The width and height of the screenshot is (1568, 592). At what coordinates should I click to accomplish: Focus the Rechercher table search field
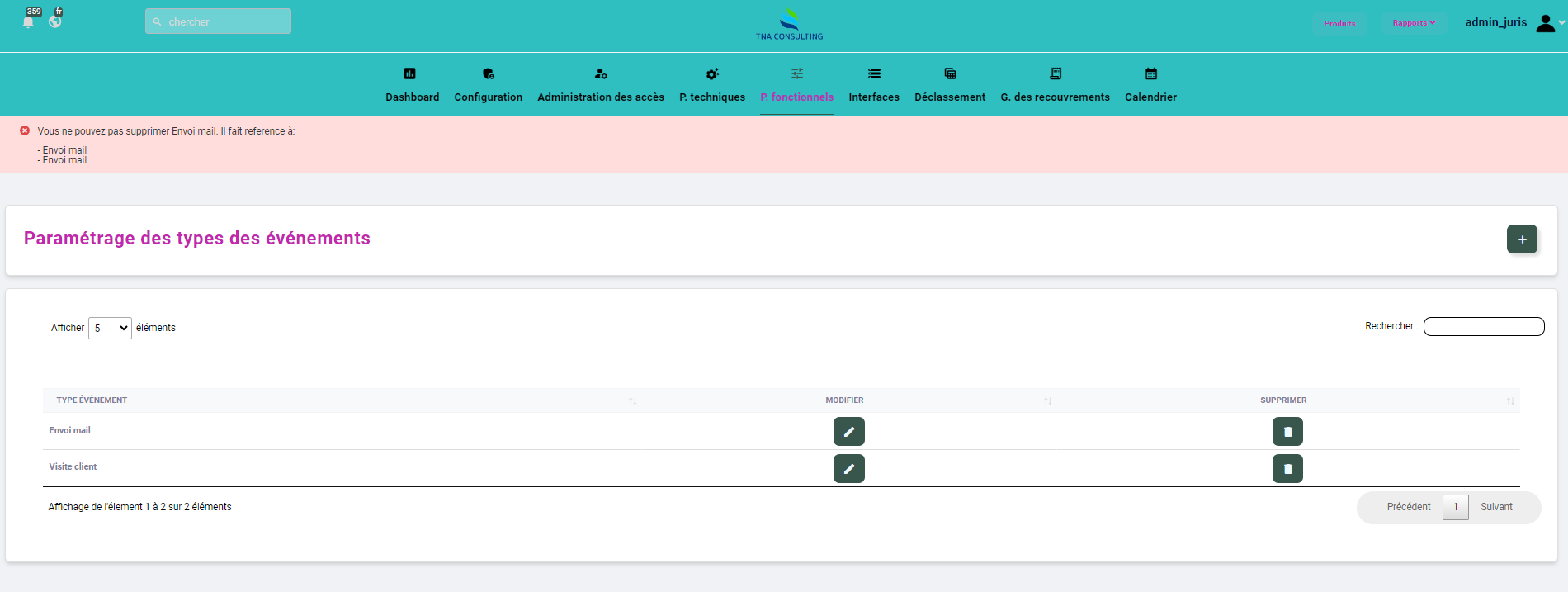(1483, 327)
